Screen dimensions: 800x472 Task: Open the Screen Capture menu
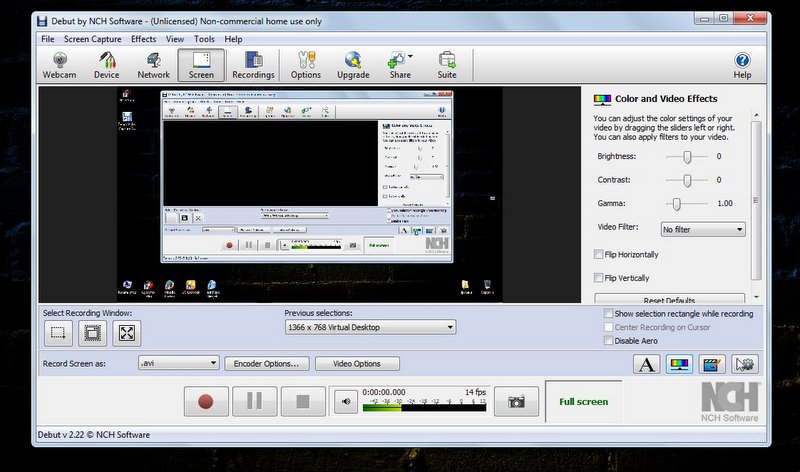pos(92,39)
